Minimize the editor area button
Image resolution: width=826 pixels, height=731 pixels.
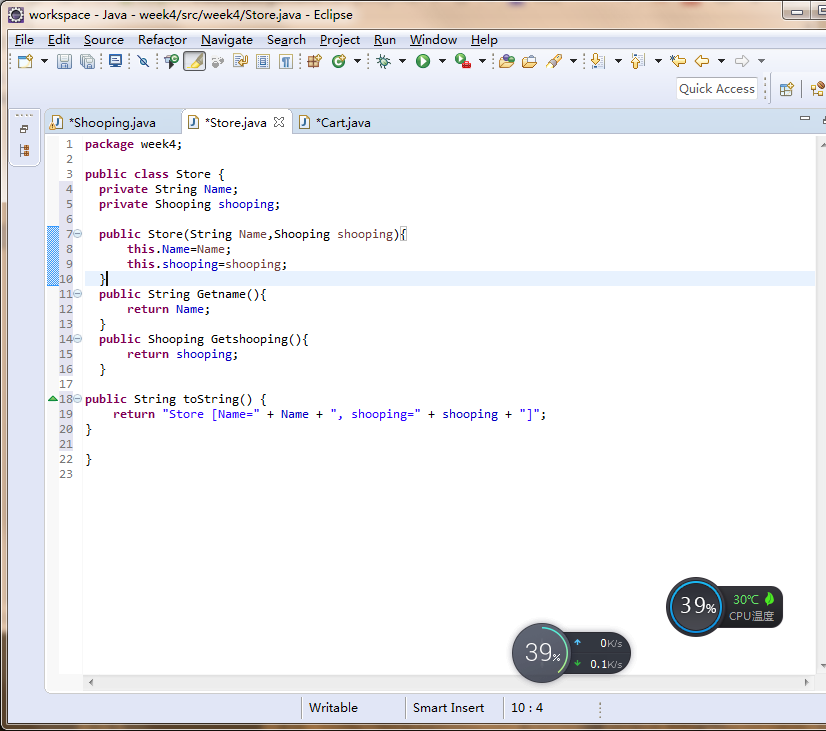(804, 118)
